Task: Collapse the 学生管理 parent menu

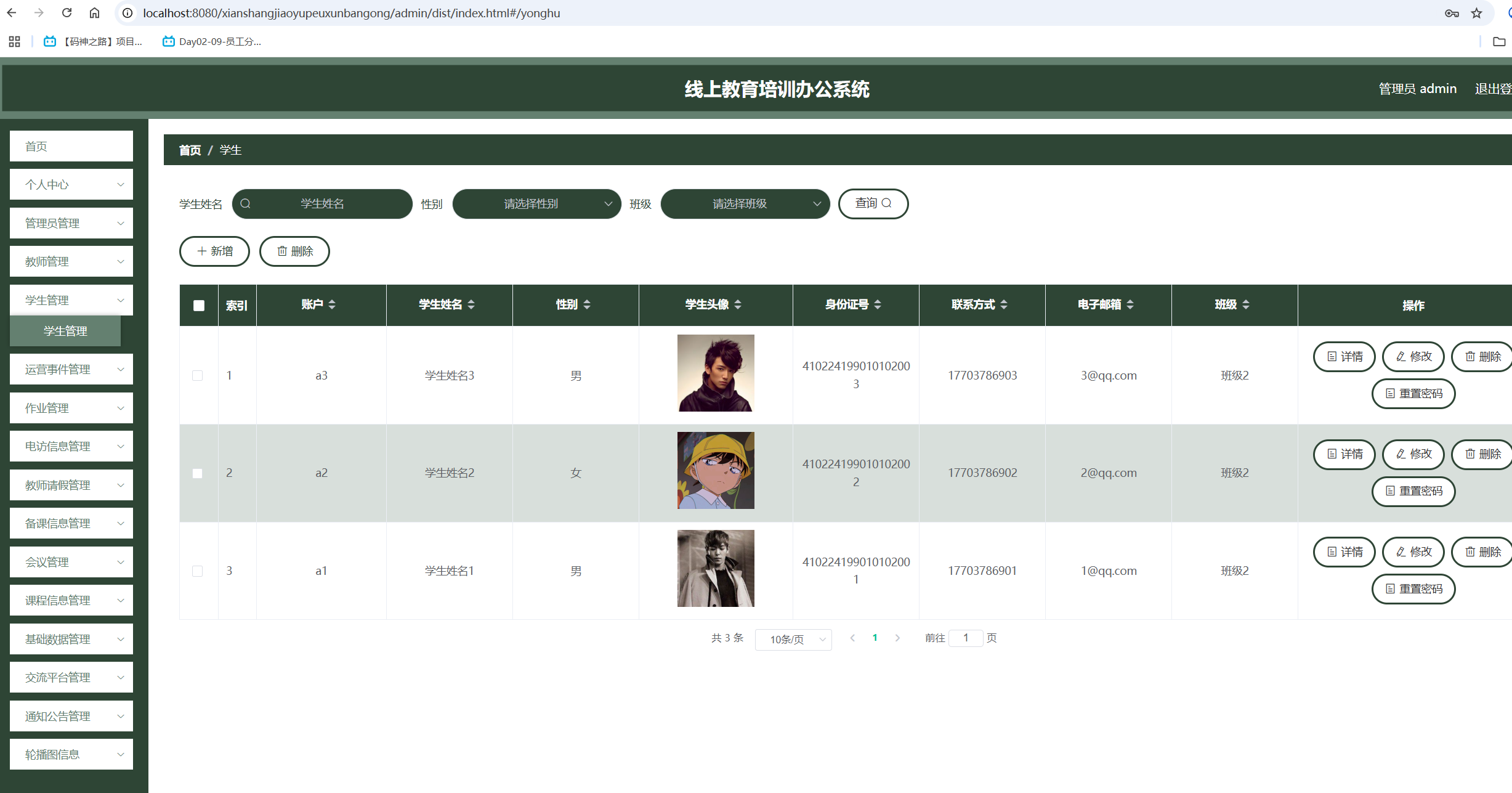Action: click(x=71, y=300)
